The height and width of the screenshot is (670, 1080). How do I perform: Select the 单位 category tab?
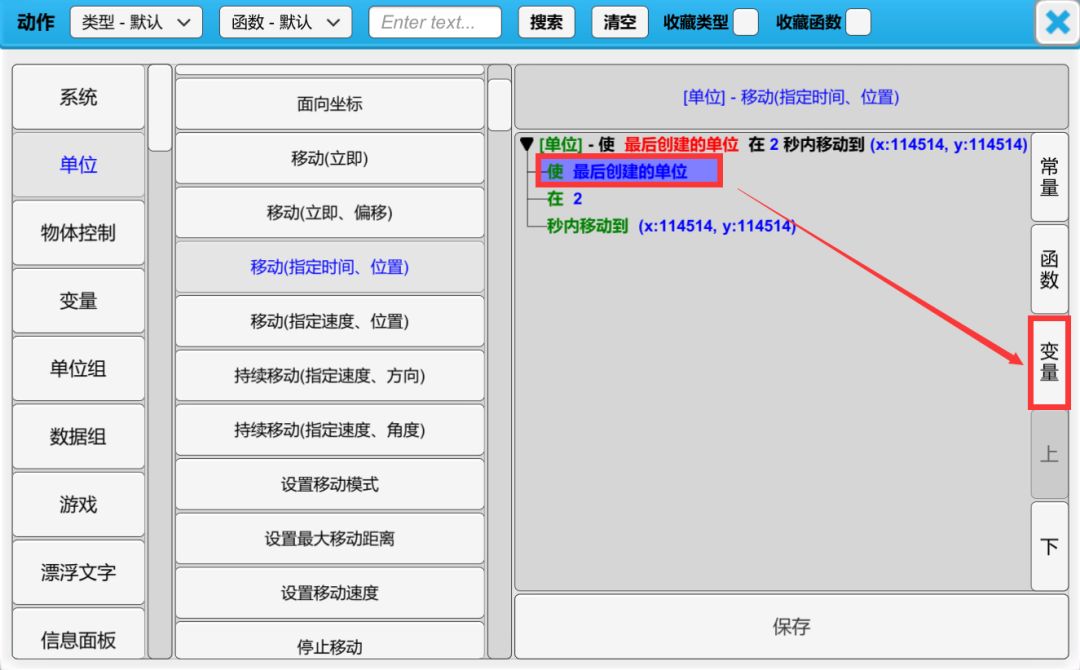coord(78,165)
